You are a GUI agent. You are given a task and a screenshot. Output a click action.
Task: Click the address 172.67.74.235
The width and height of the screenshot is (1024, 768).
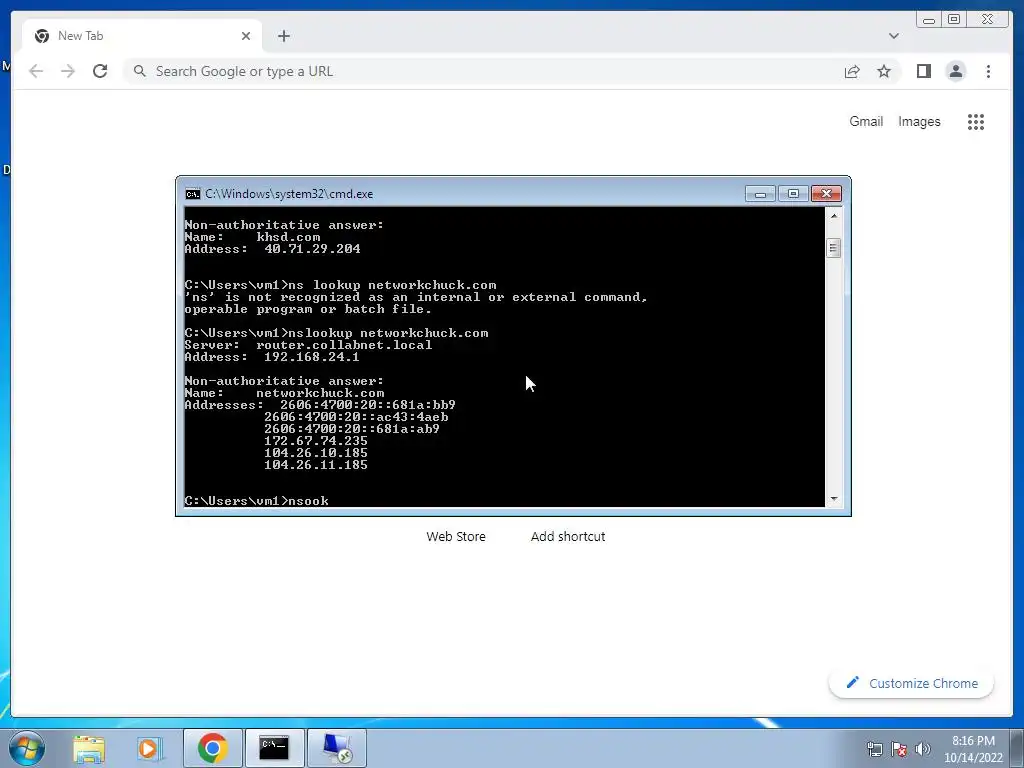[315, 441]
